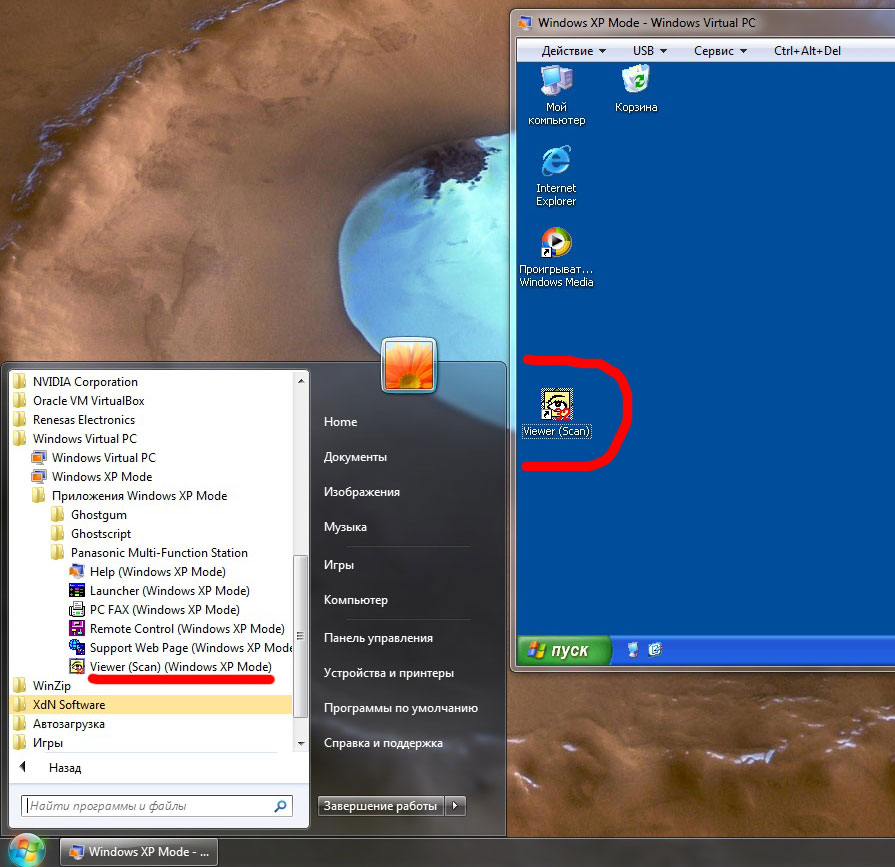Launch PC FAX (Windows XP Mode)
This screenshot has width=895, height=867.
click(x=164, y=610)
